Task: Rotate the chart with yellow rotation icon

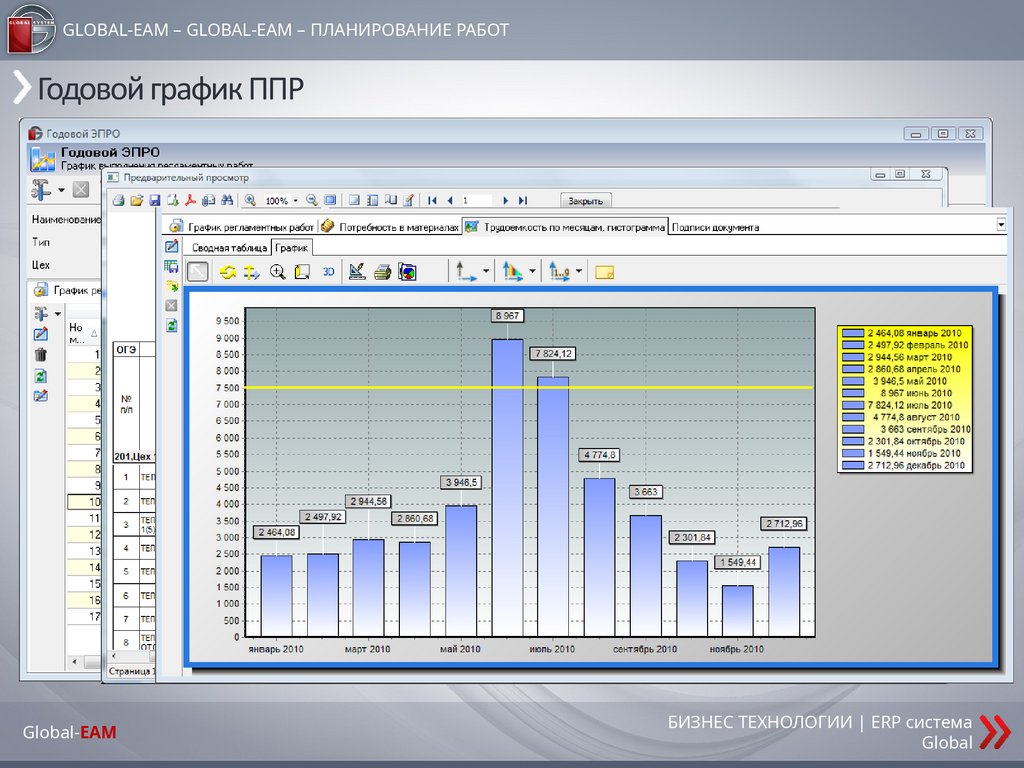Action: click(x=227, y=272)
